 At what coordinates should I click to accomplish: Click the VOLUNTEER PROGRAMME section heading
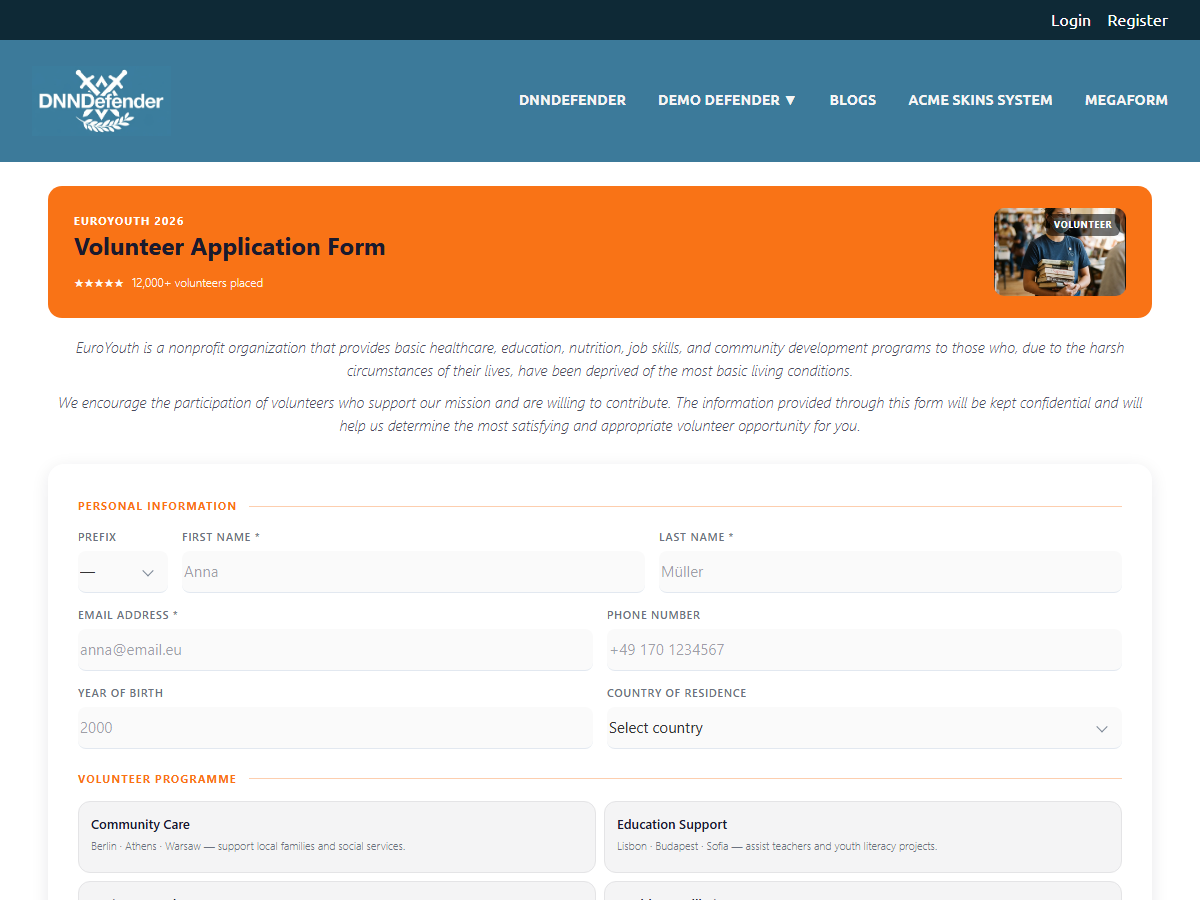(157, 779)
